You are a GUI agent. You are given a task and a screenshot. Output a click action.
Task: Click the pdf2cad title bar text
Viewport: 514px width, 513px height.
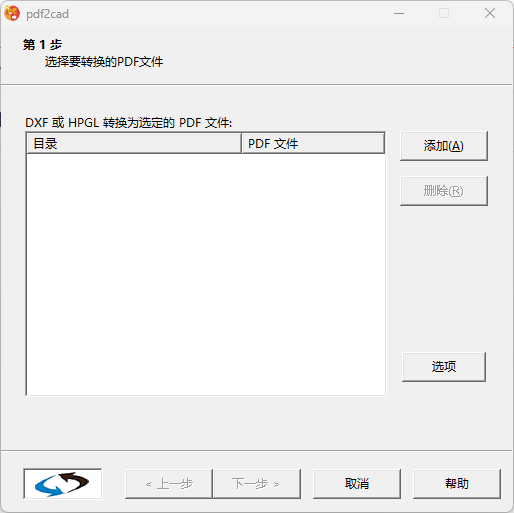pyautogui.click(x=47, y=14)
